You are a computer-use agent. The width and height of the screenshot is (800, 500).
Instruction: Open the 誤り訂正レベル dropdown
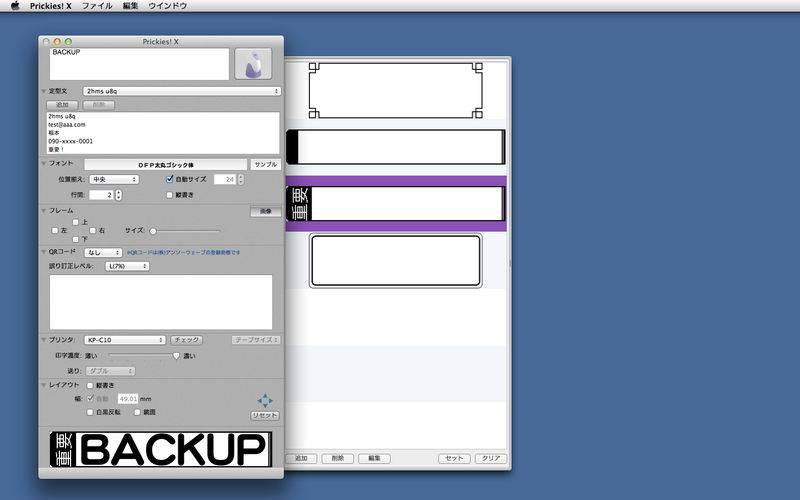(x=128, y=266)
